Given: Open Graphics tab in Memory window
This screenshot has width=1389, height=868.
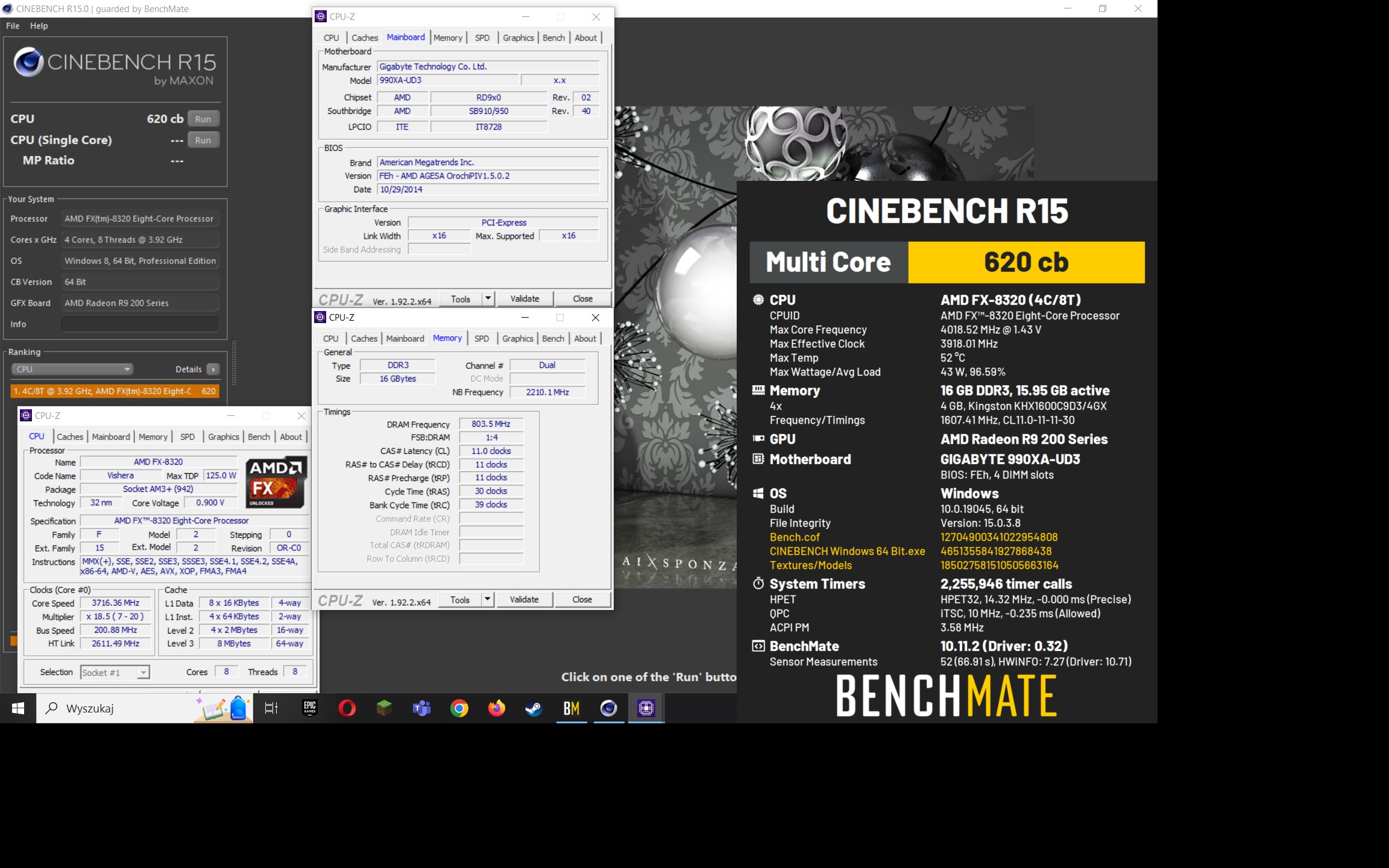Looking at the screenshot, I should (518, 338).
